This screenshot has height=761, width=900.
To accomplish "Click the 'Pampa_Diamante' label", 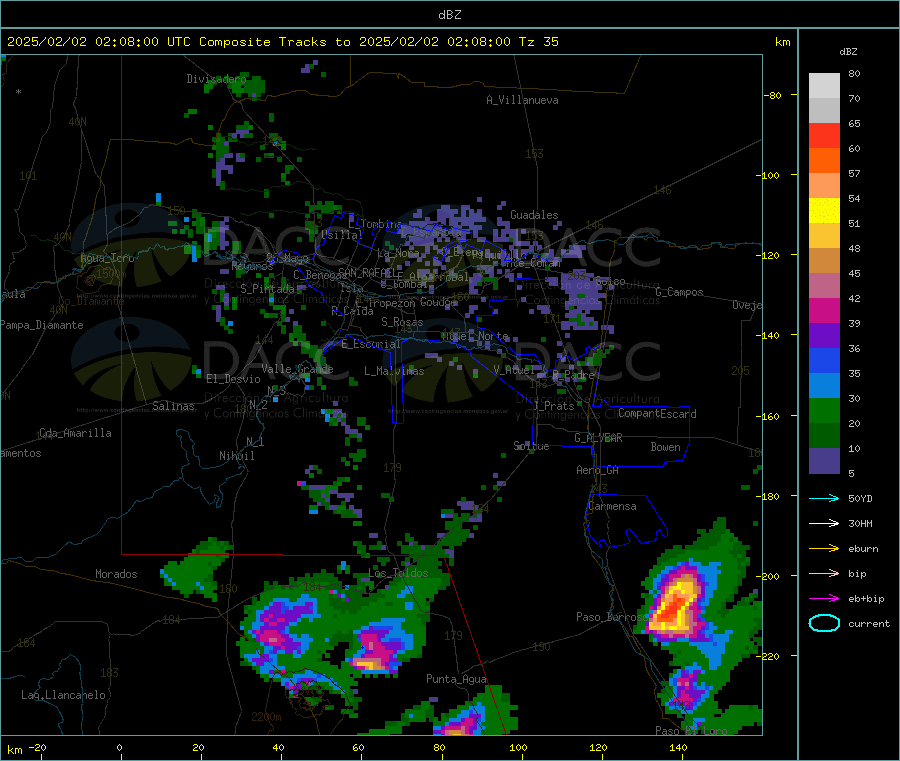I will click(41, 325).
